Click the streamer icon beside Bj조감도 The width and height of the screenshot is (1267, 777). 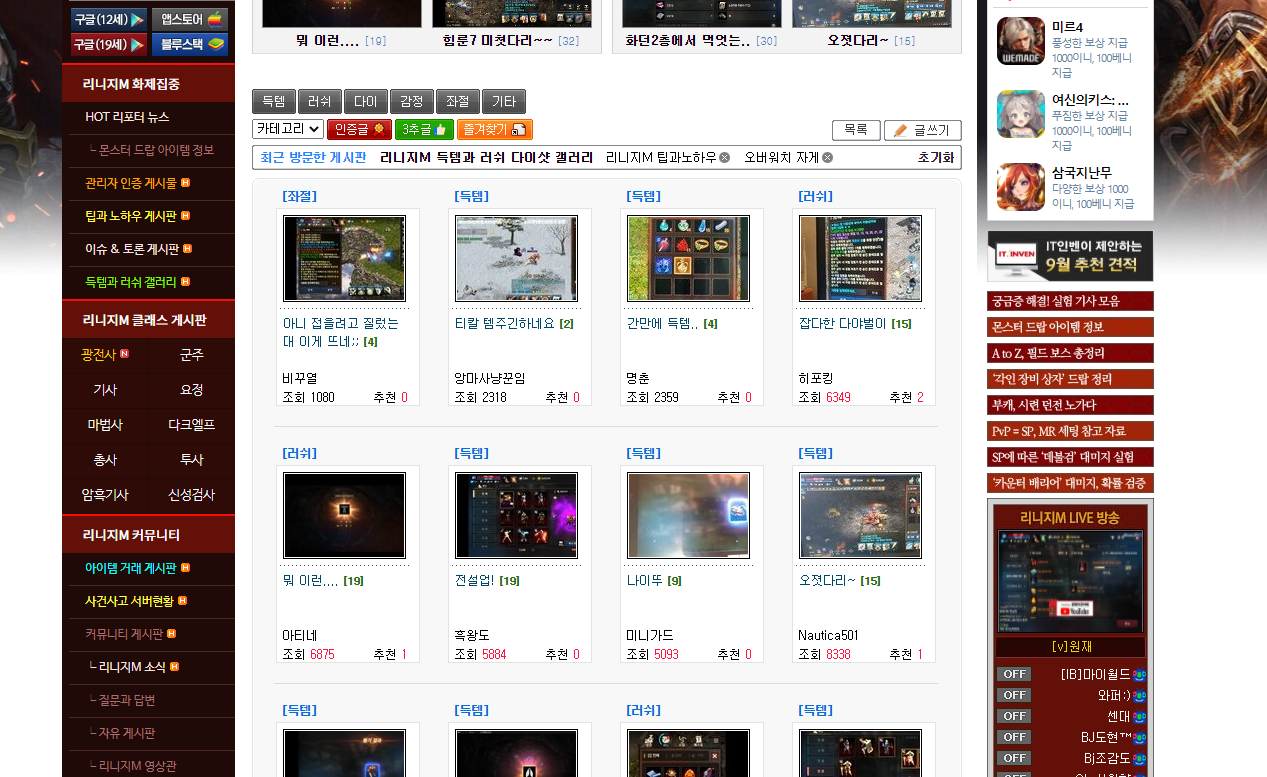point(1140,759)
